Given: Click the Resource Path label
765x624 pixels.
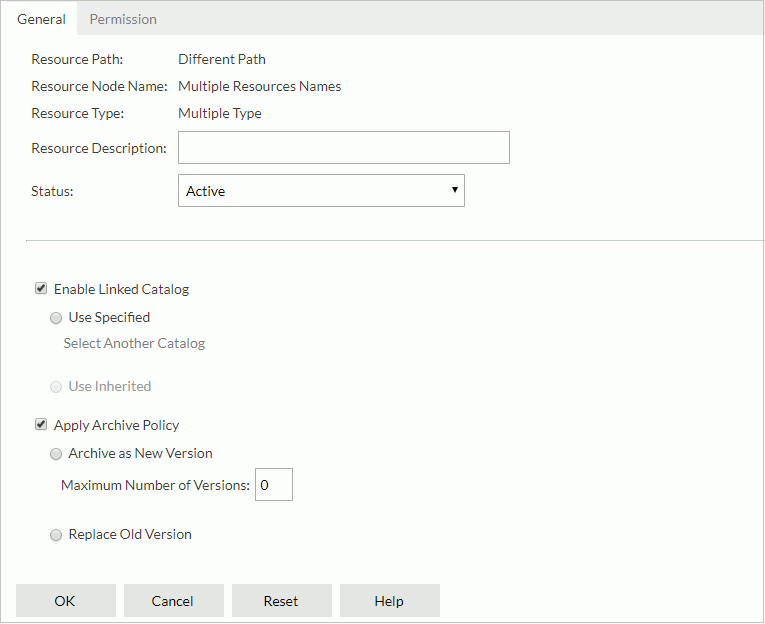Looking at the screenshot, I should [77, 60].
